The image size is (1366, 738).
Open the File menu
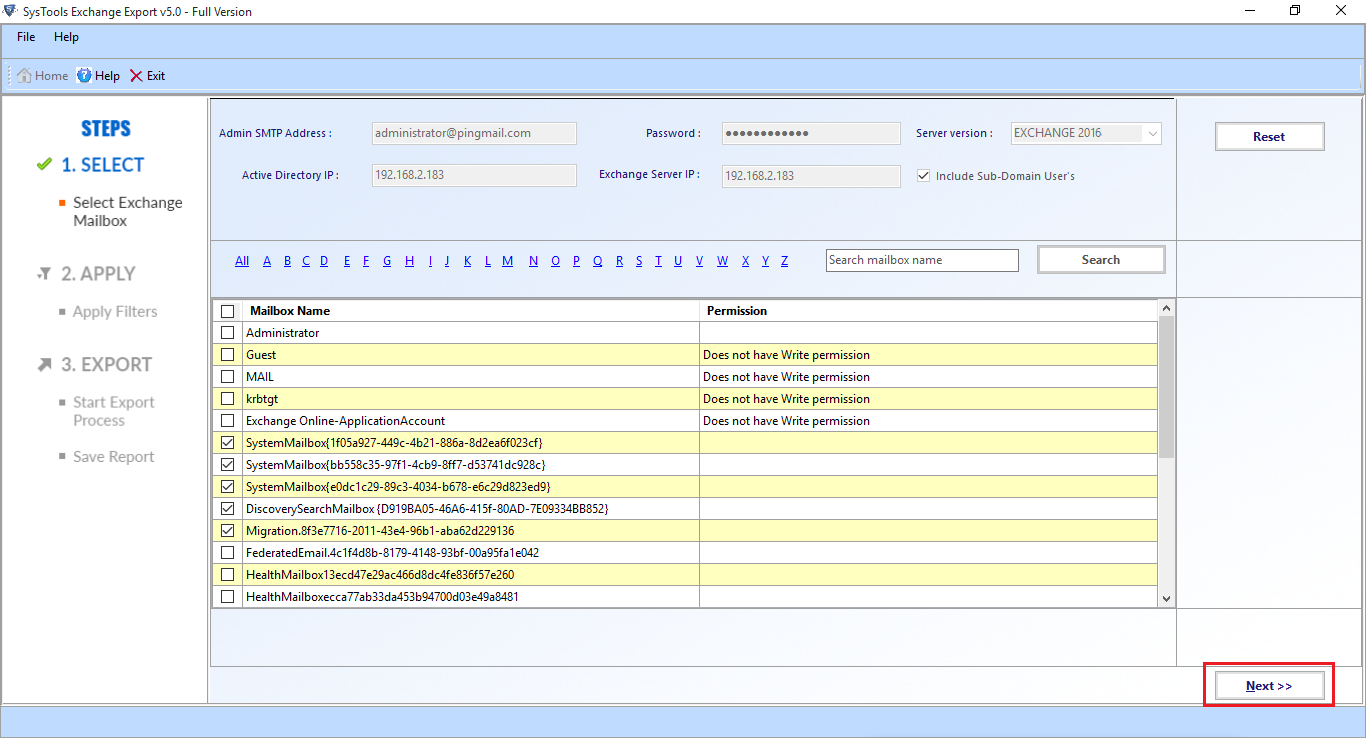coord(26,37)
